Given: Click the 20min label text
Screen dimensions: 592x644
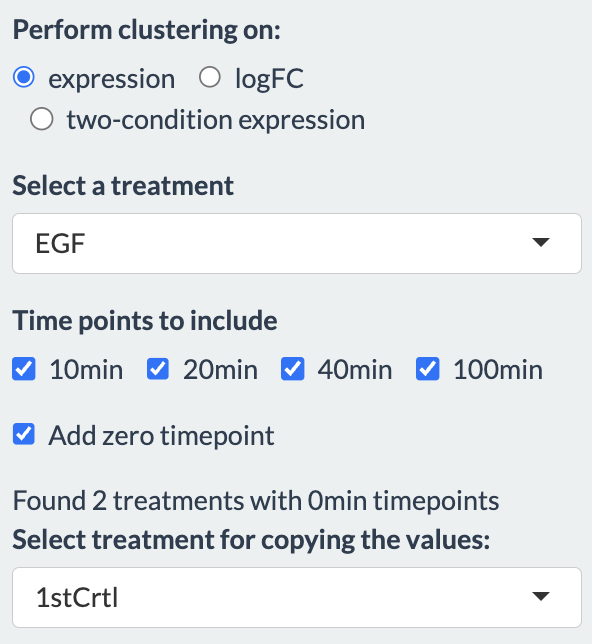Looking at the screenshot, I should click(221, 370).
